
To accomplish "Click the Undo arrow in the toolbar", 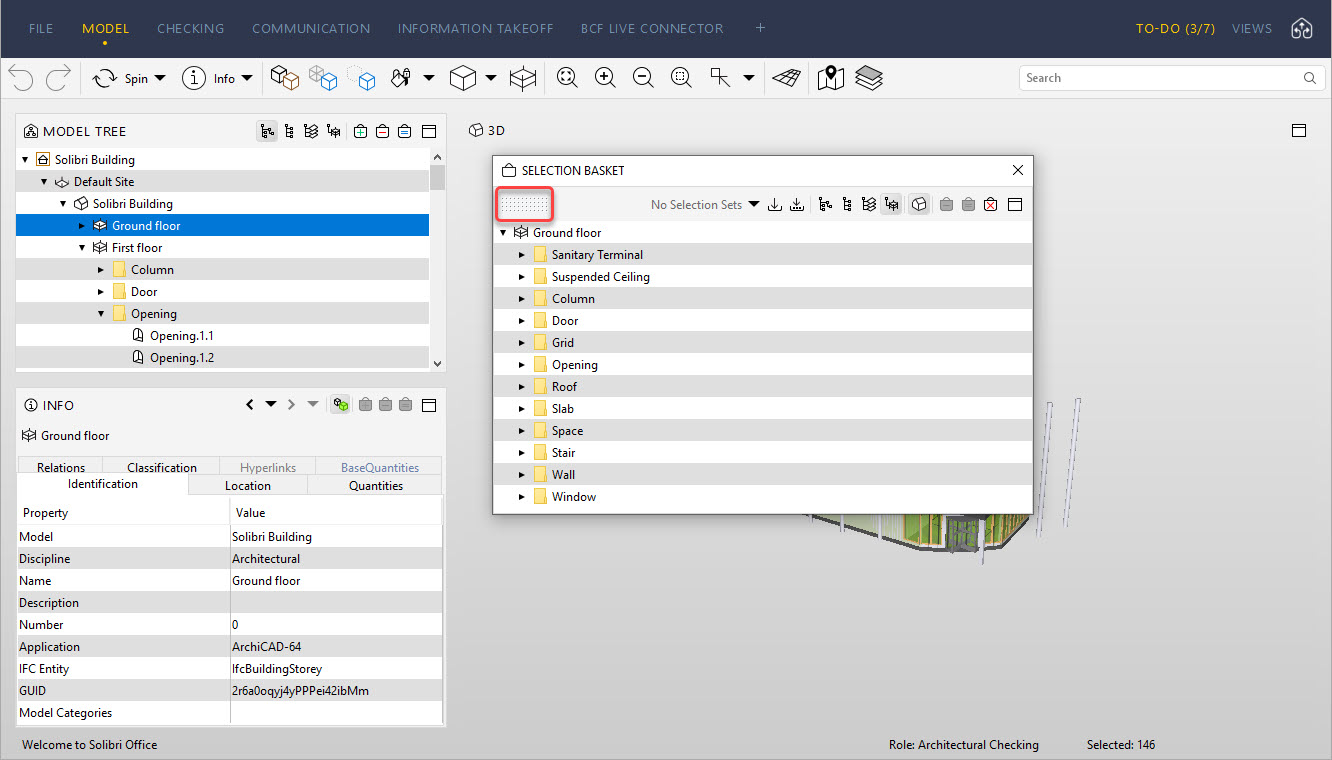I will (21, 78).
